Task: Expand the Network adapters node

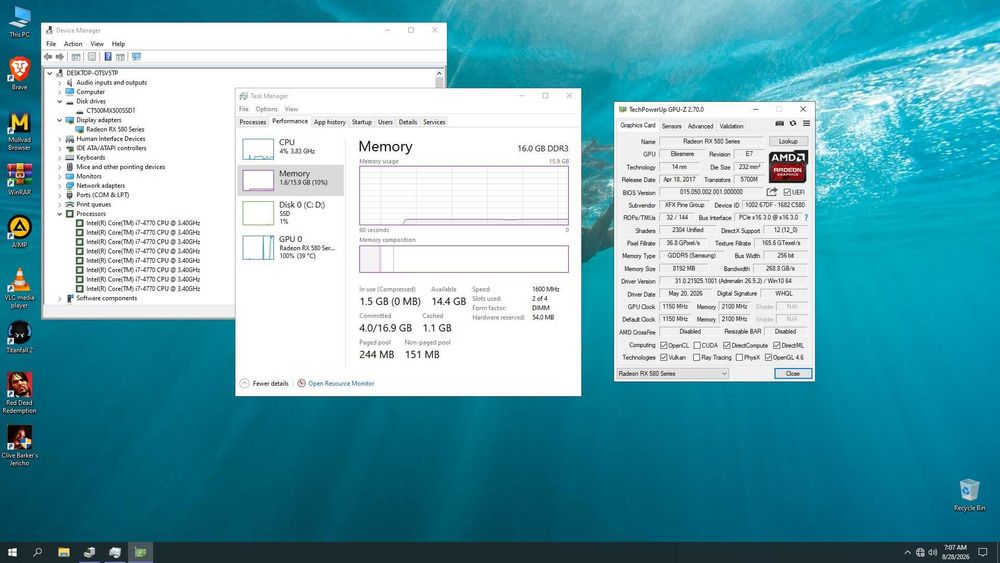Action: pos(60,186)
